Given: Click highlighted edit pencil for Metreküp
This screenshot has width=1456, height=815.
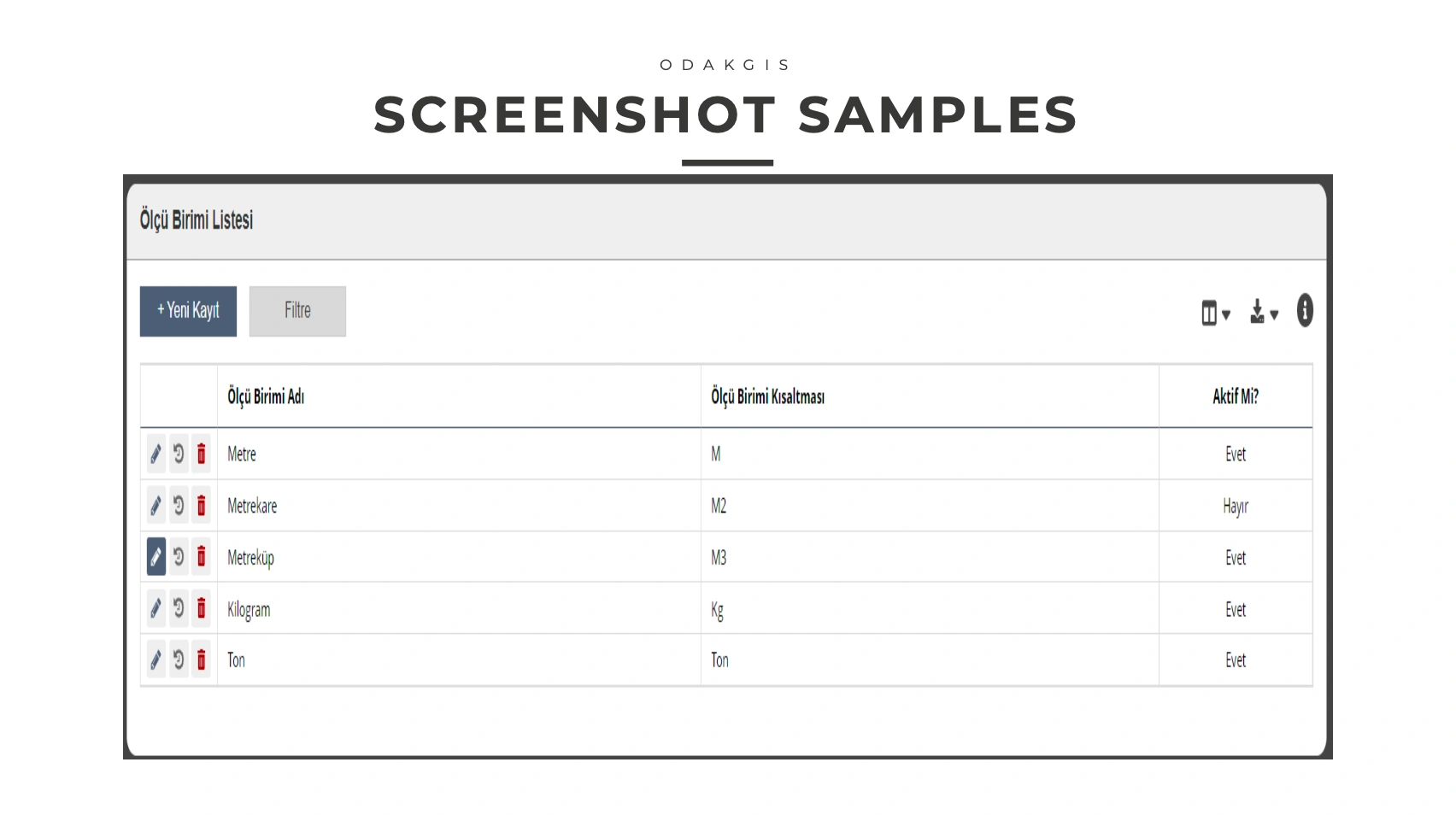Looking at the screenshot, I should click(x=156, y=557).
